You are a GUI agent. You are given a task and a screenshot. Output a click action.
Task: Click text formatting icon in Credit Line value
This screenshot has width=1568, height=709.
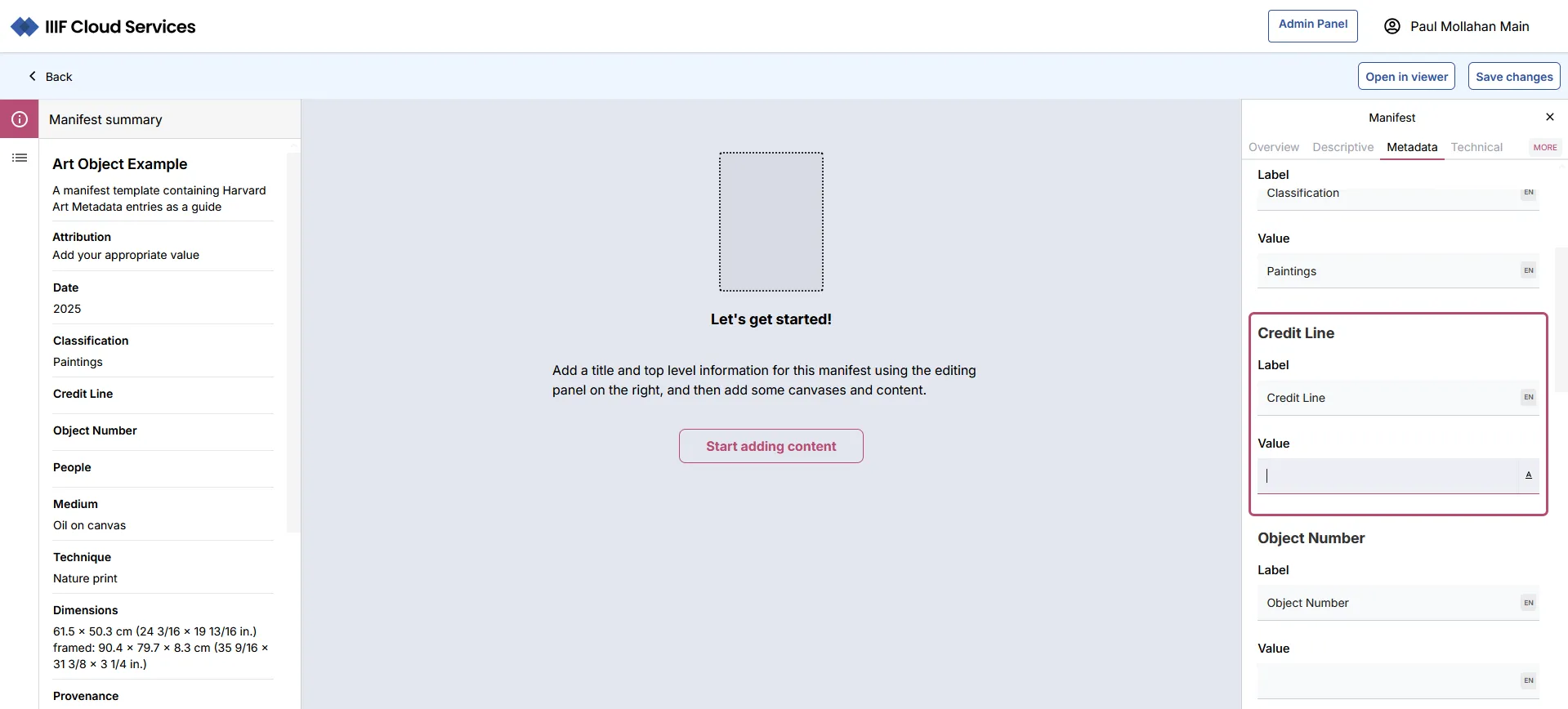pyautogui.click(x=1528, y=475)
